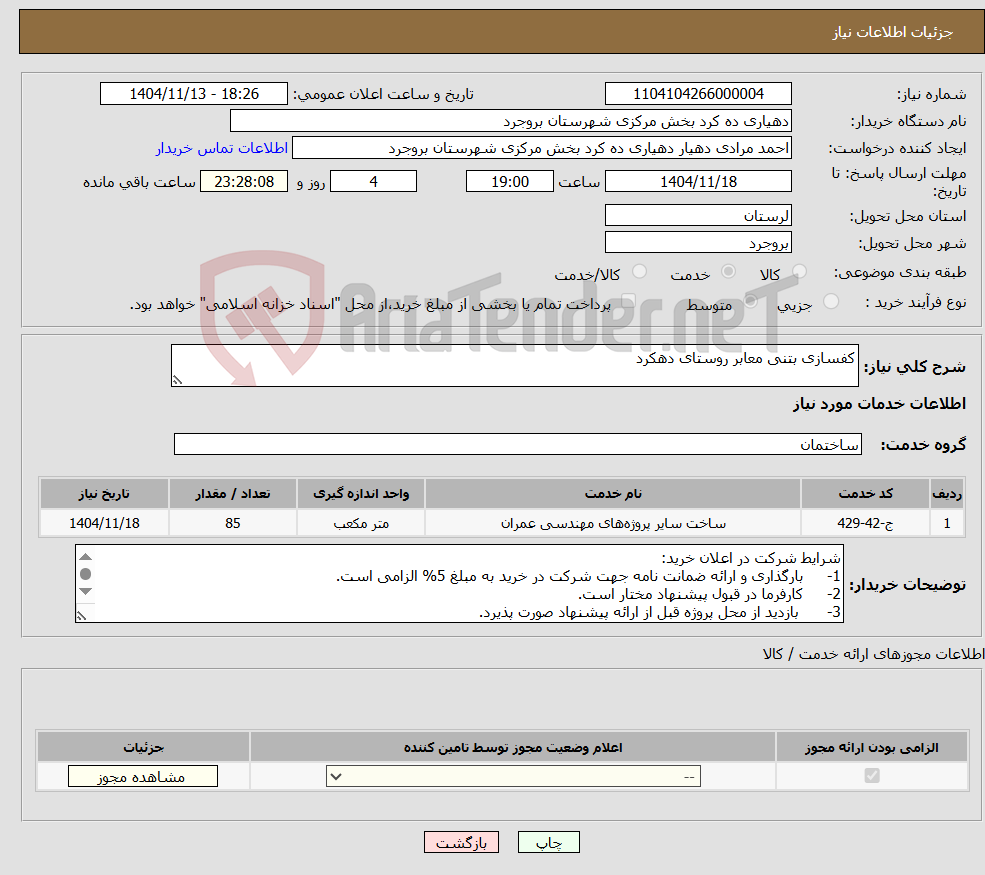
Task: Click the اطلاعات خدمات مورد نیاز heading
Action: coord(879,403)
